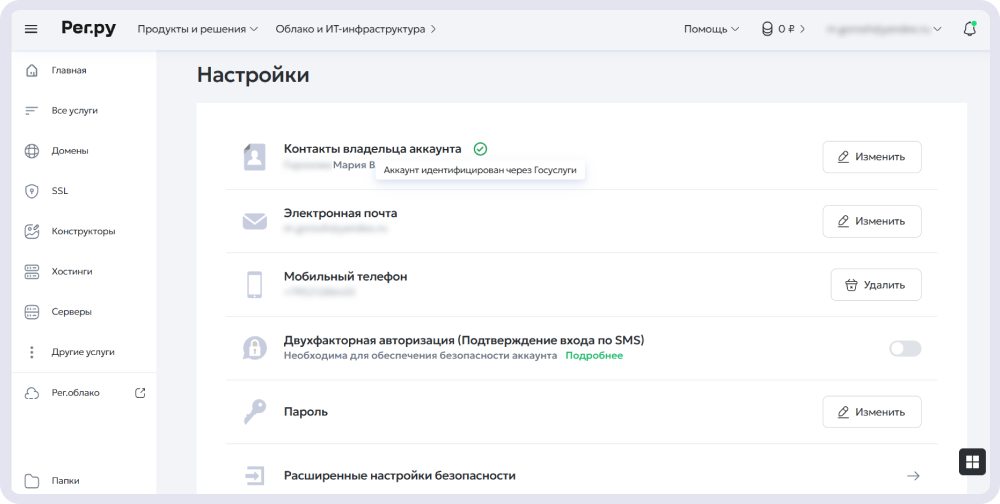Click the Серверы icon
This screenshot has width=1000, height=504.
[x=31, y=312]
